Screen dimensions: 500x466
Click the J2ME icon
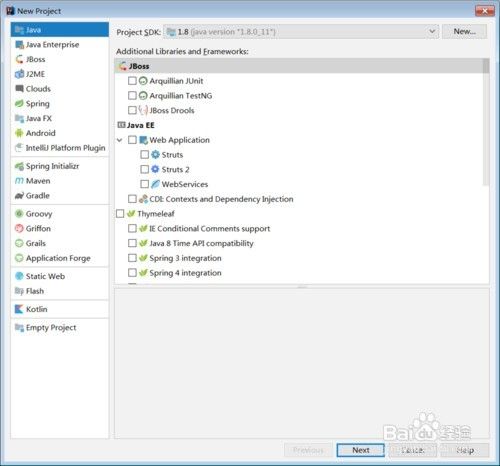pos(19,74)
